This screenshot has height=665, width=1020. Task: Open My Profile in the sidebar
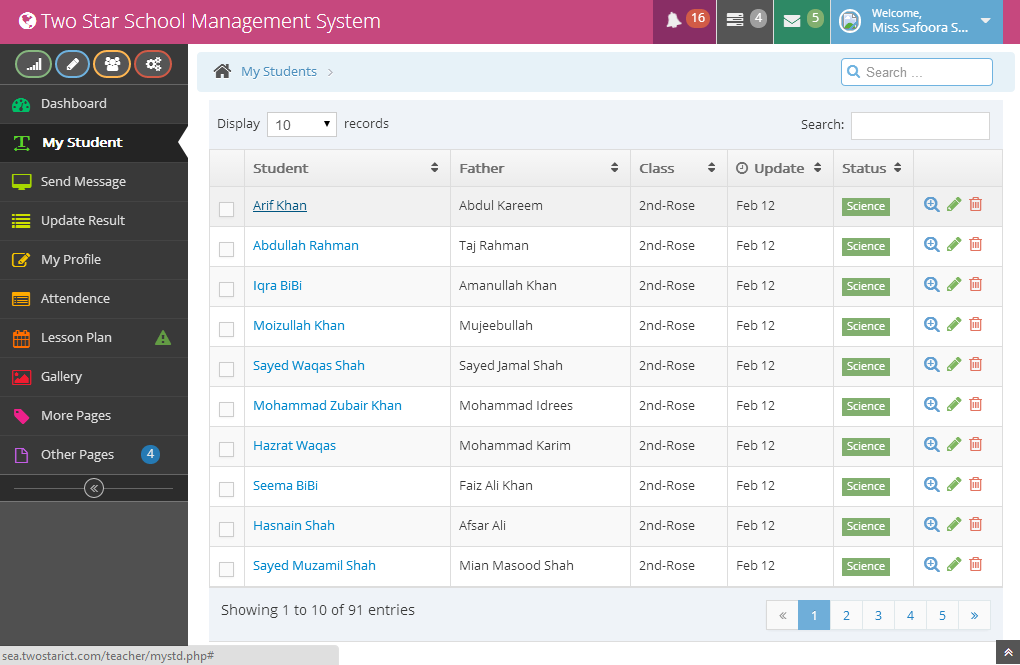tap(94, 260)
